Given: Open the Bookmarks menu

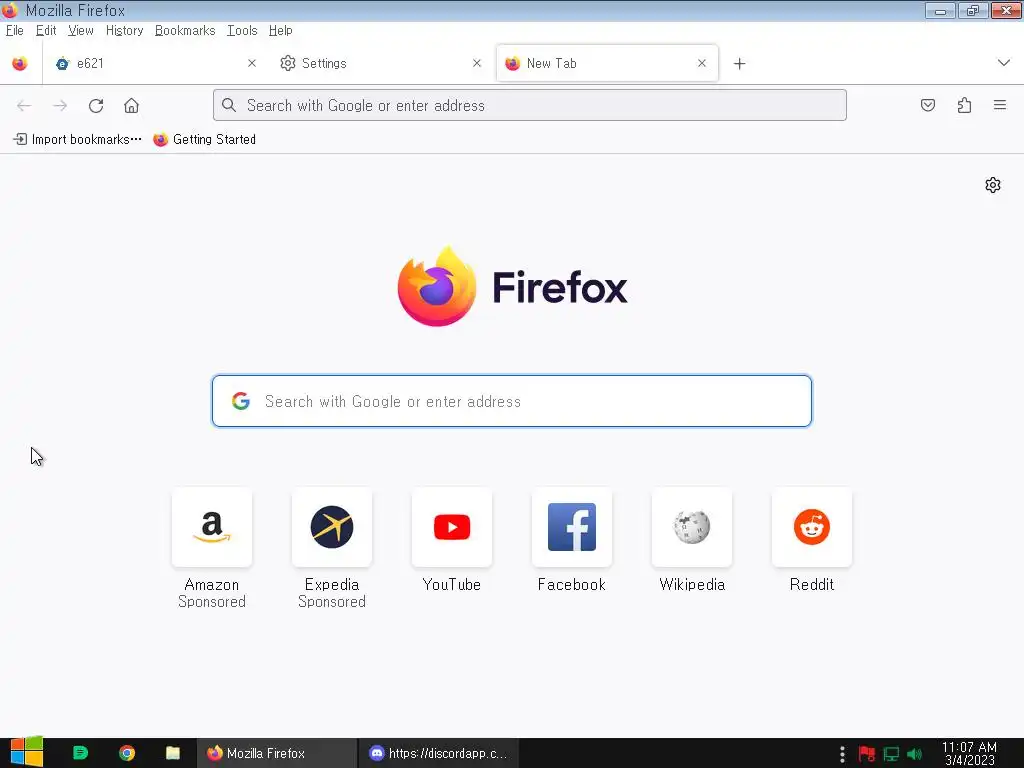Looking at the screenshot, I should 185,31.
